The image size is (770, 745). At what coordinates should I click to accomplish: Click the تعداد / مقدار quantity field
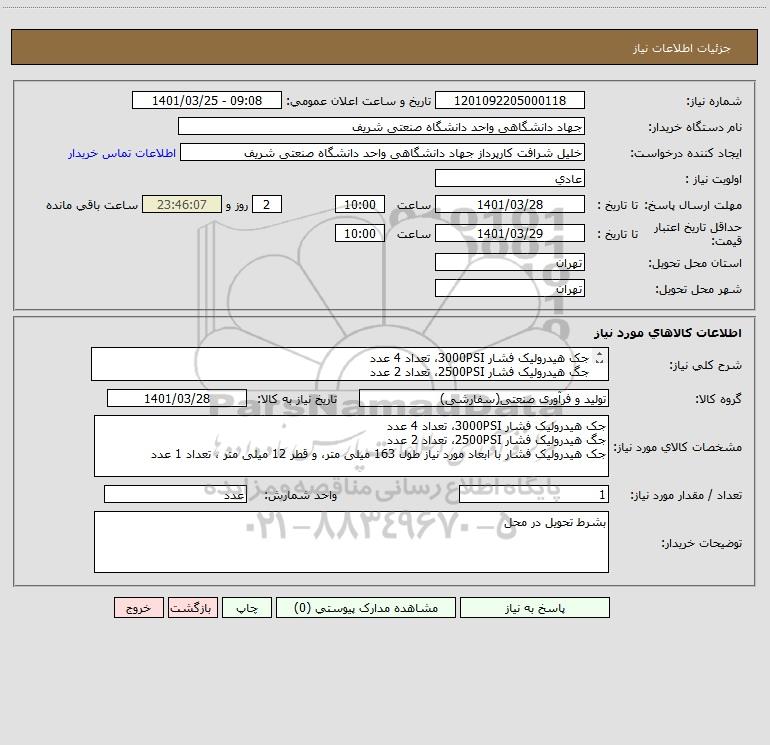534,495
